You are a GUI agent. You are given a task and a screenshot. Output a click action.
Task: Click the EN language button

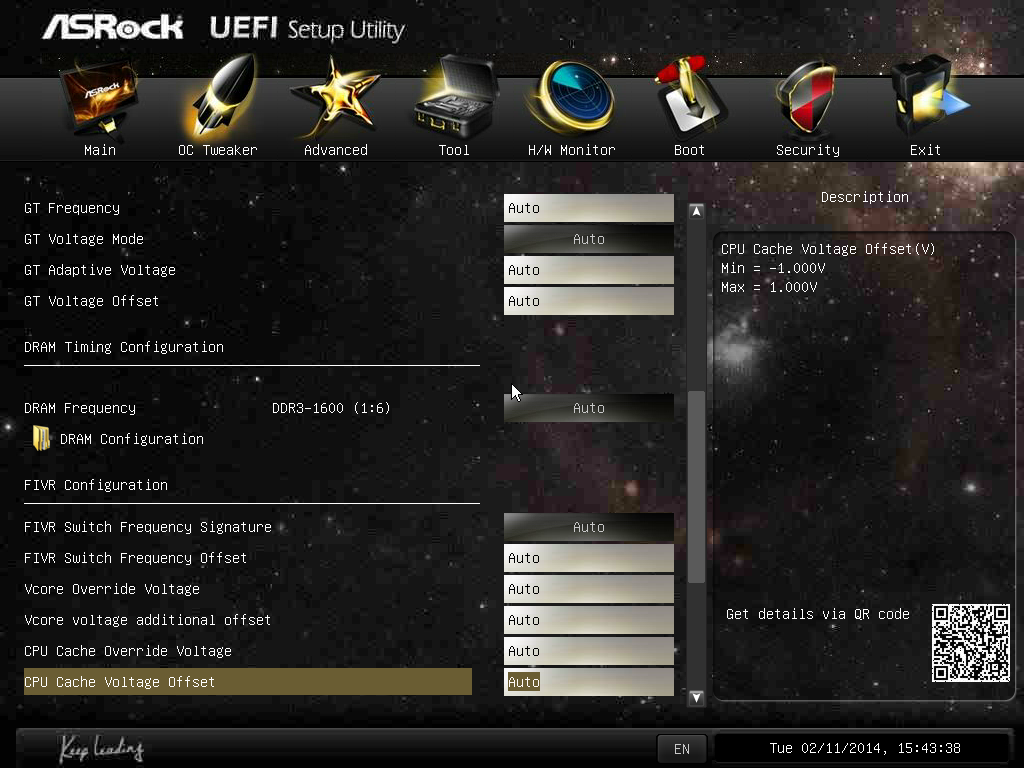click(682, 748)
